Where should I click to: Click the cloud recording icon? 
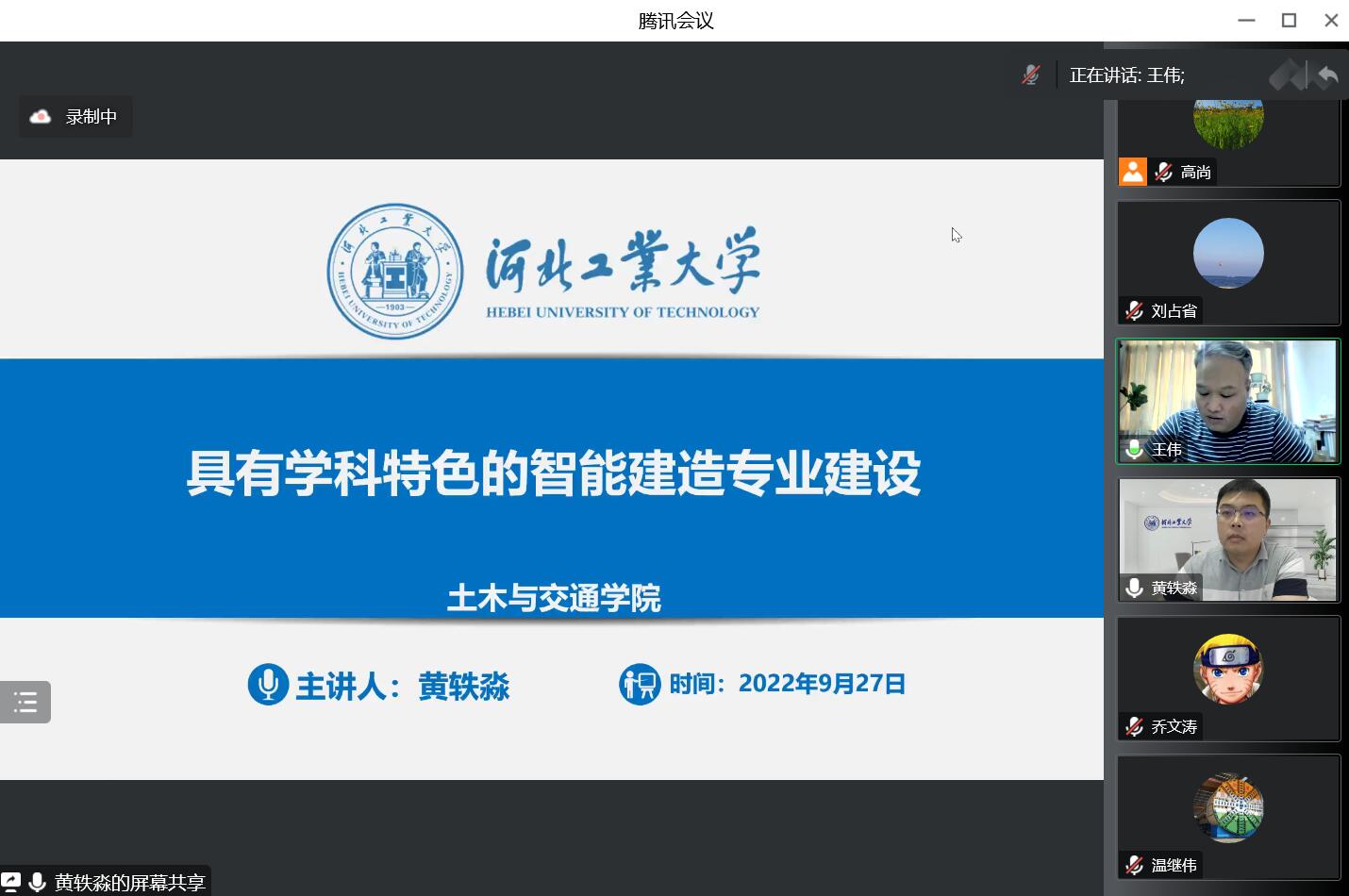[41, 117]
